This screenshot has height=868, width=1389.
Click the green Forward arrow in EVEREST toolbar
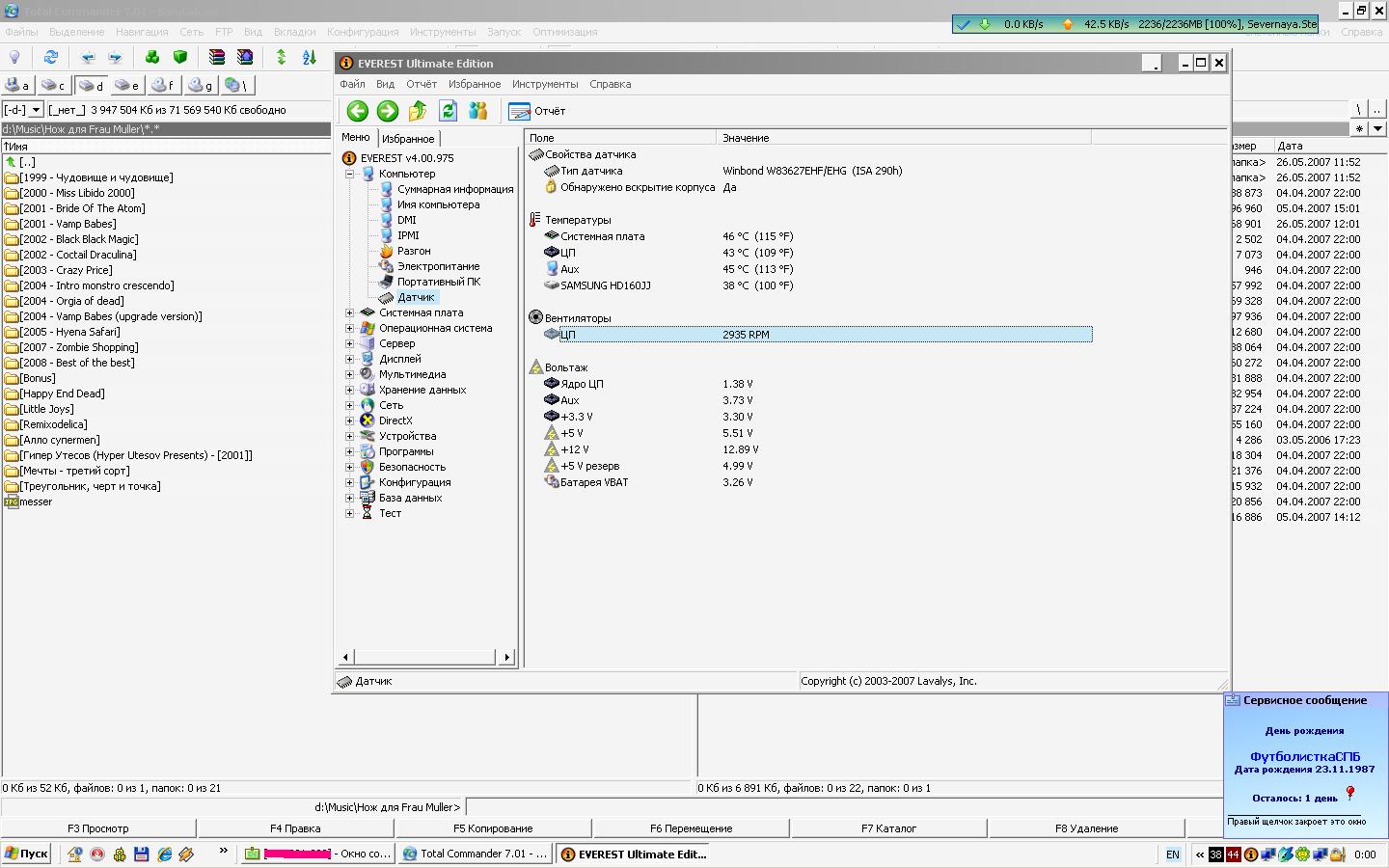(388, 111)
